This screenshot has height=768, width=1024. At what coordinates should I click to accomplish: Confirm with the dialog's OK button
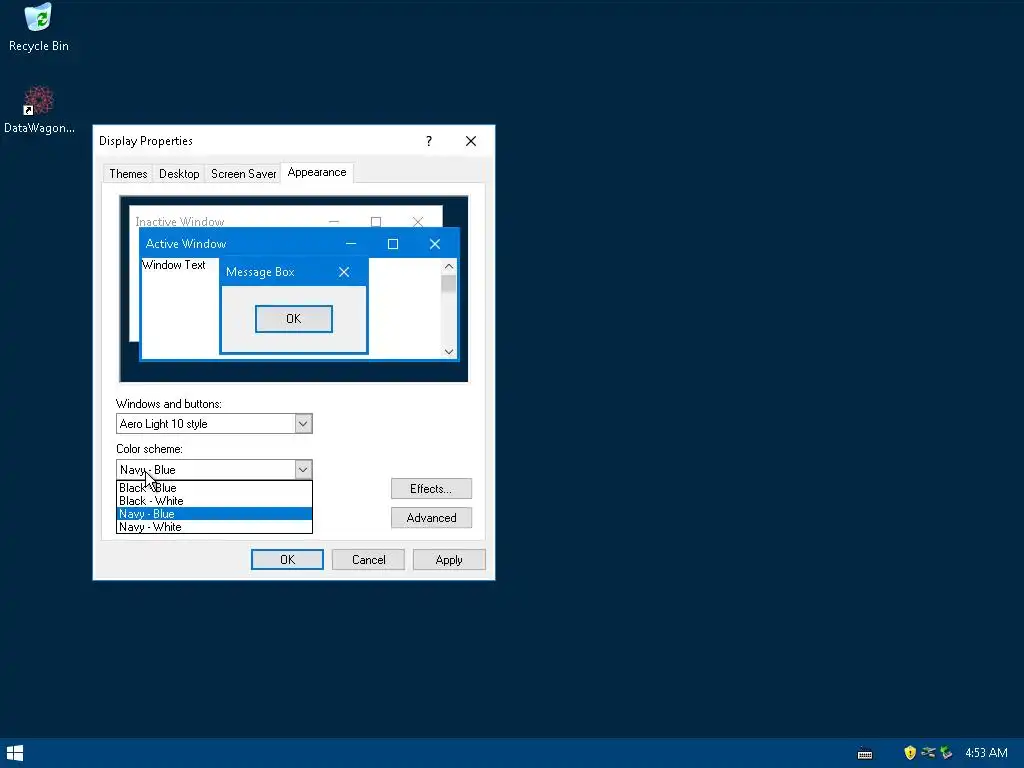pyautogui.click(x=287, y=560)
